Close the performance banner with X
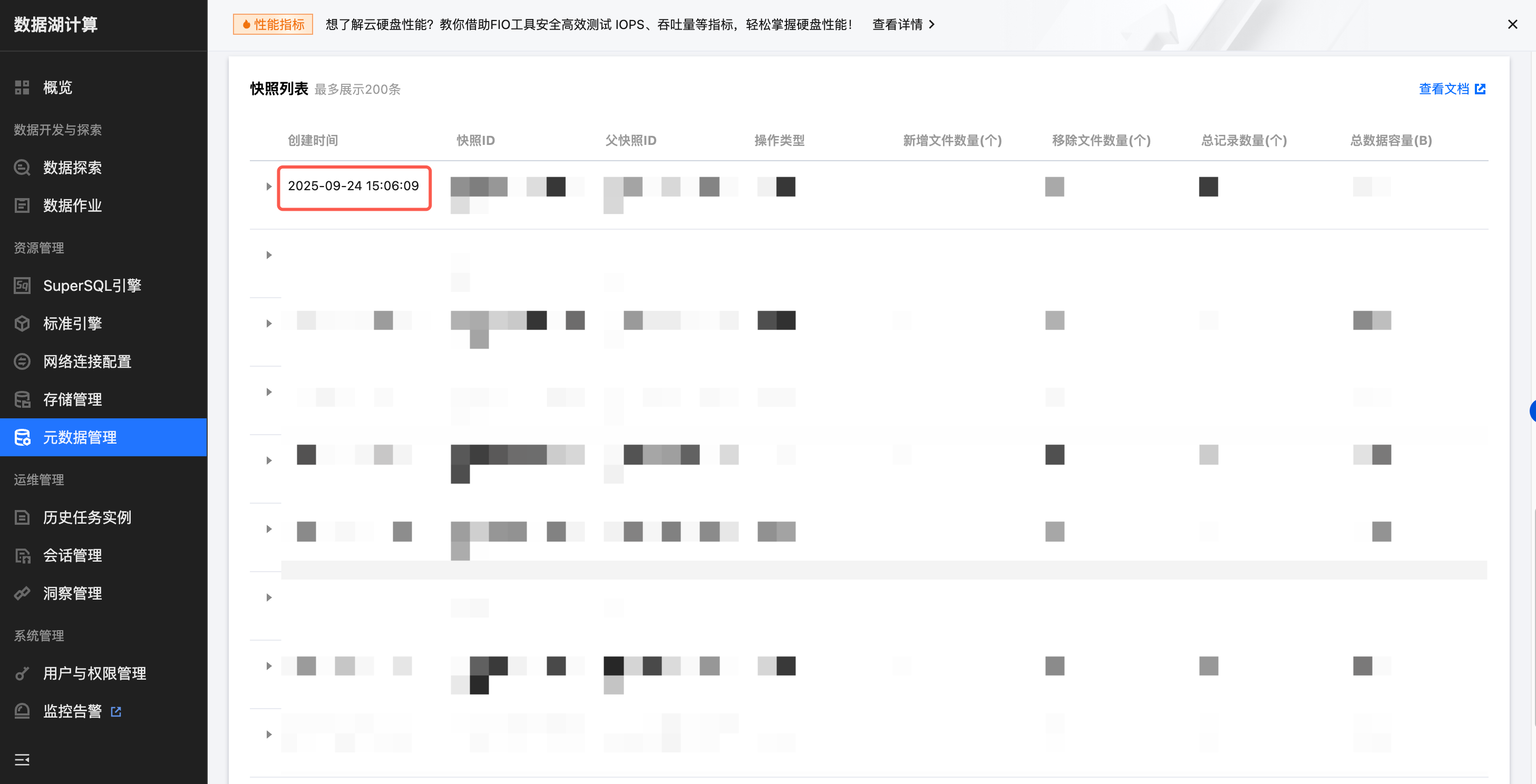The height and width of the screenshot is (784, 1536). [1512, 24]
